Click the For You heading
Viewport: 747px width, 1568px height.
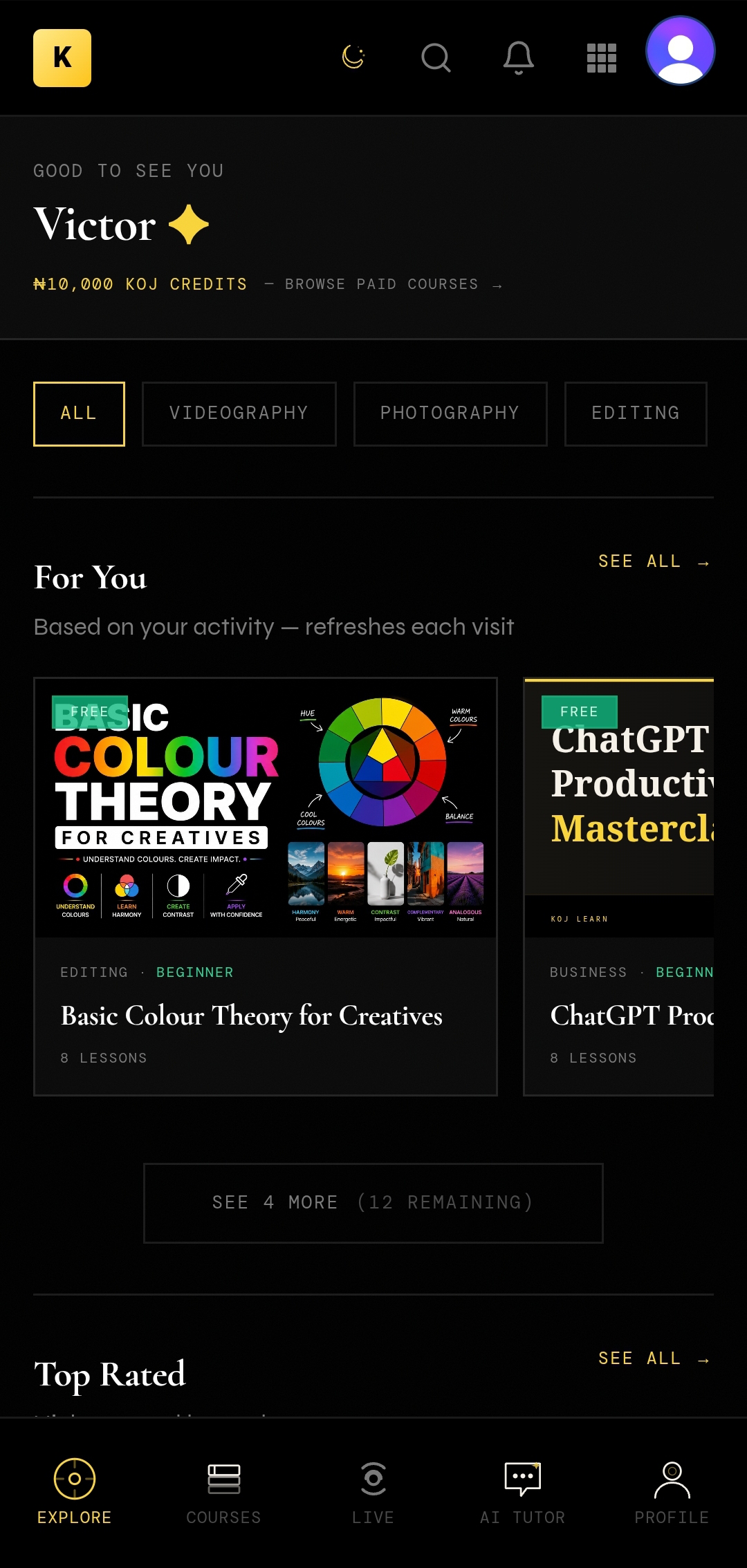click(91, 577)
